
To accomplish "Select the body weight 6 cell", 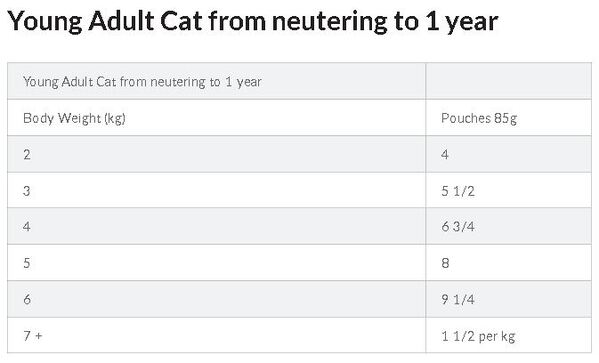I will click(x=216, y=299).
